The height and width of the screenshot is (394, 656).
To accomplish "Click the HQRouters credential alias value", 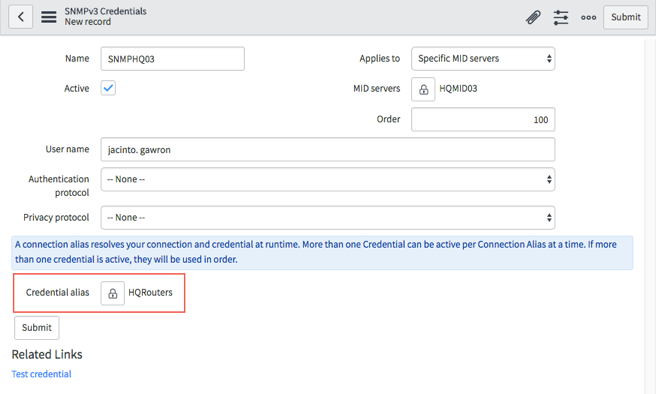I will tap(150, 292).
